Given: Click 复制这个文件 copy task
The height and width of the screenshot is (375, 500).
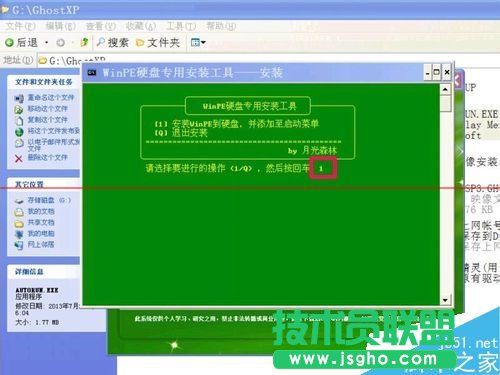Looking at the screenshot, I should click(x=47, y=120).
